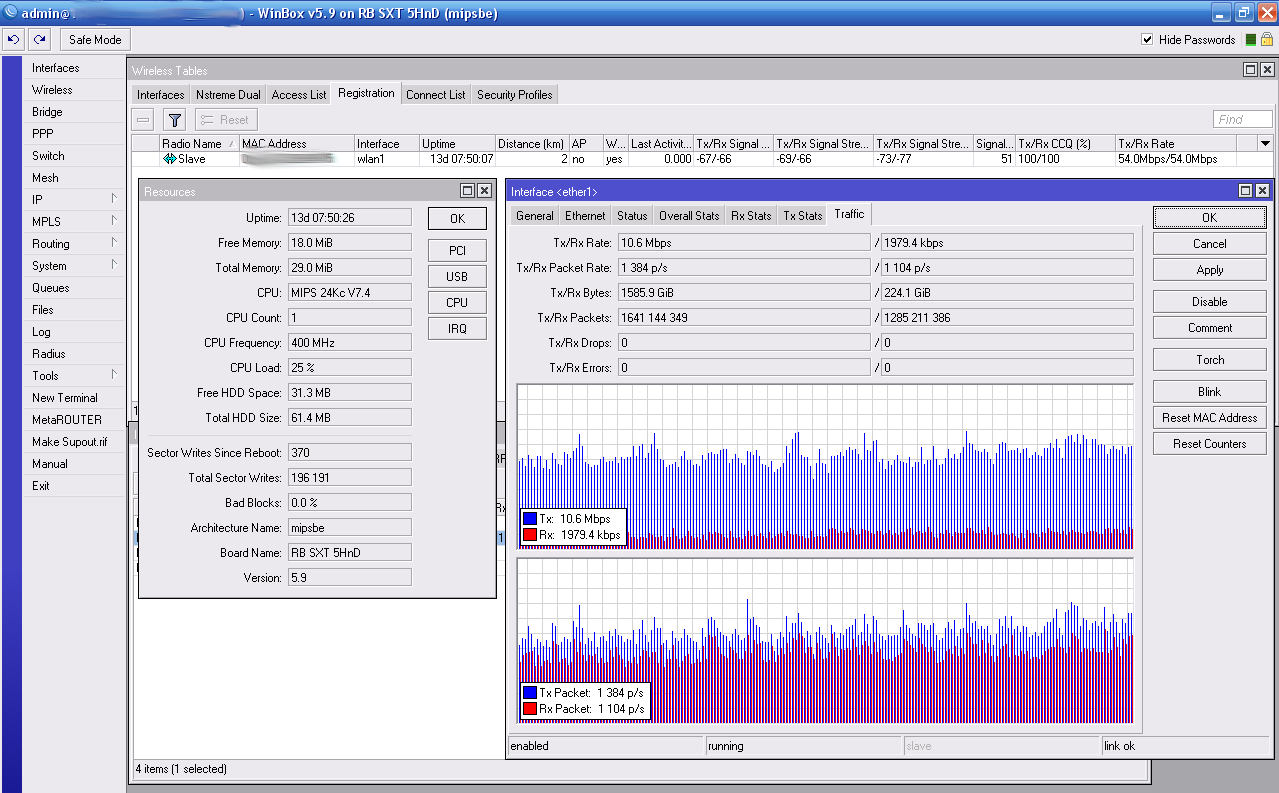Toggle Safe Mode

[95, 40]
